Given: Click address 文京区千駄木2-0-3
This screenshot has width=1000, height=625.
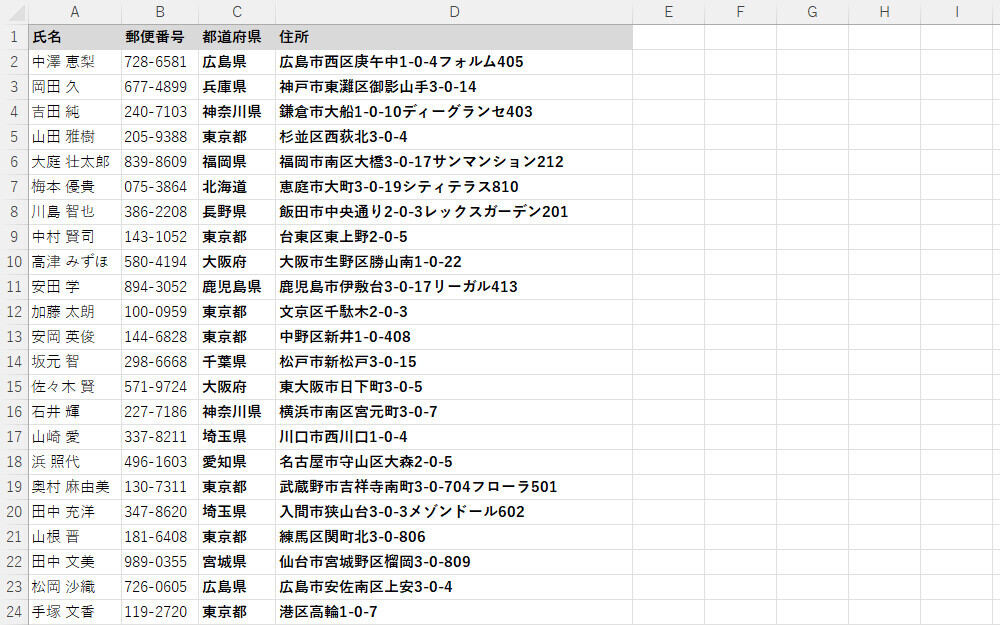Looking at the screenshot, I should 454,312.
